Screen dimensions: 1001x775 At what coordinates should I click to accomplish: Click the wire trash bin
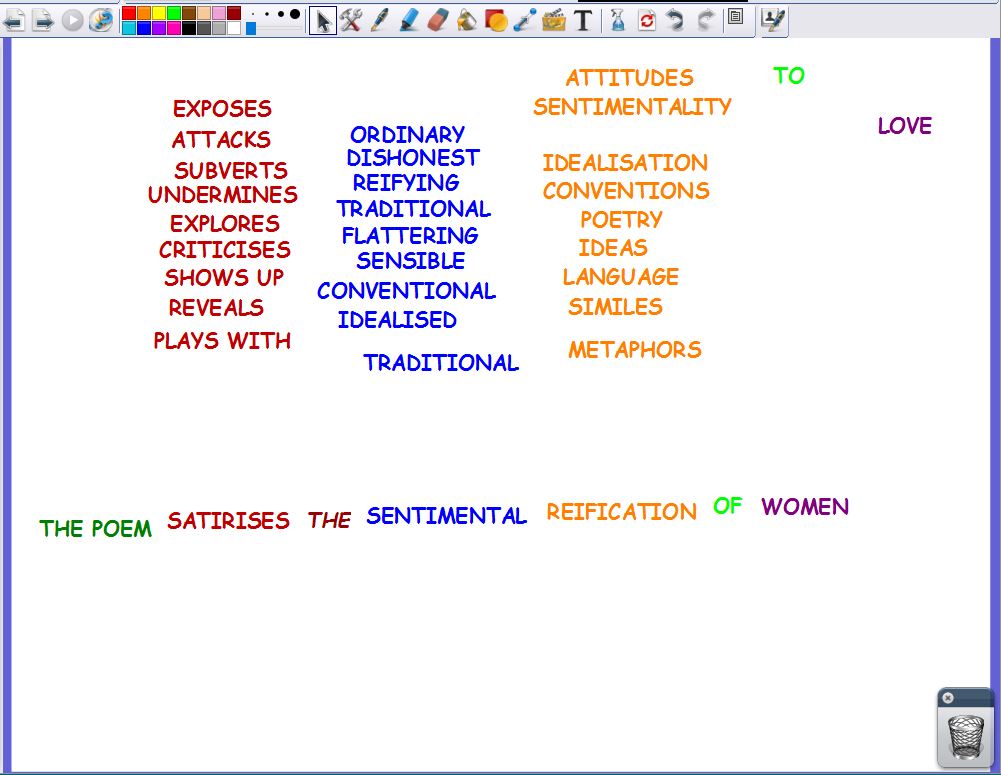[965, 736]
